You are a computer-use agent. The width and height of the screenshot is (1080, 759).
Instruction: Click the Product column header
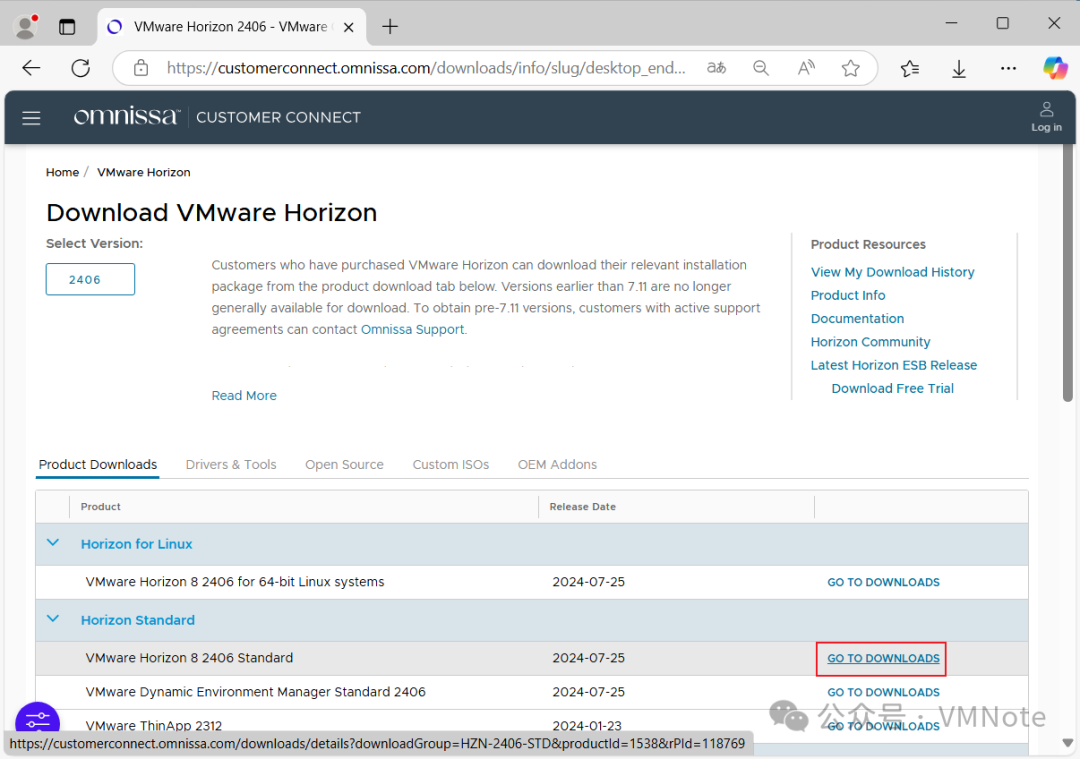[x=101, y=506]
